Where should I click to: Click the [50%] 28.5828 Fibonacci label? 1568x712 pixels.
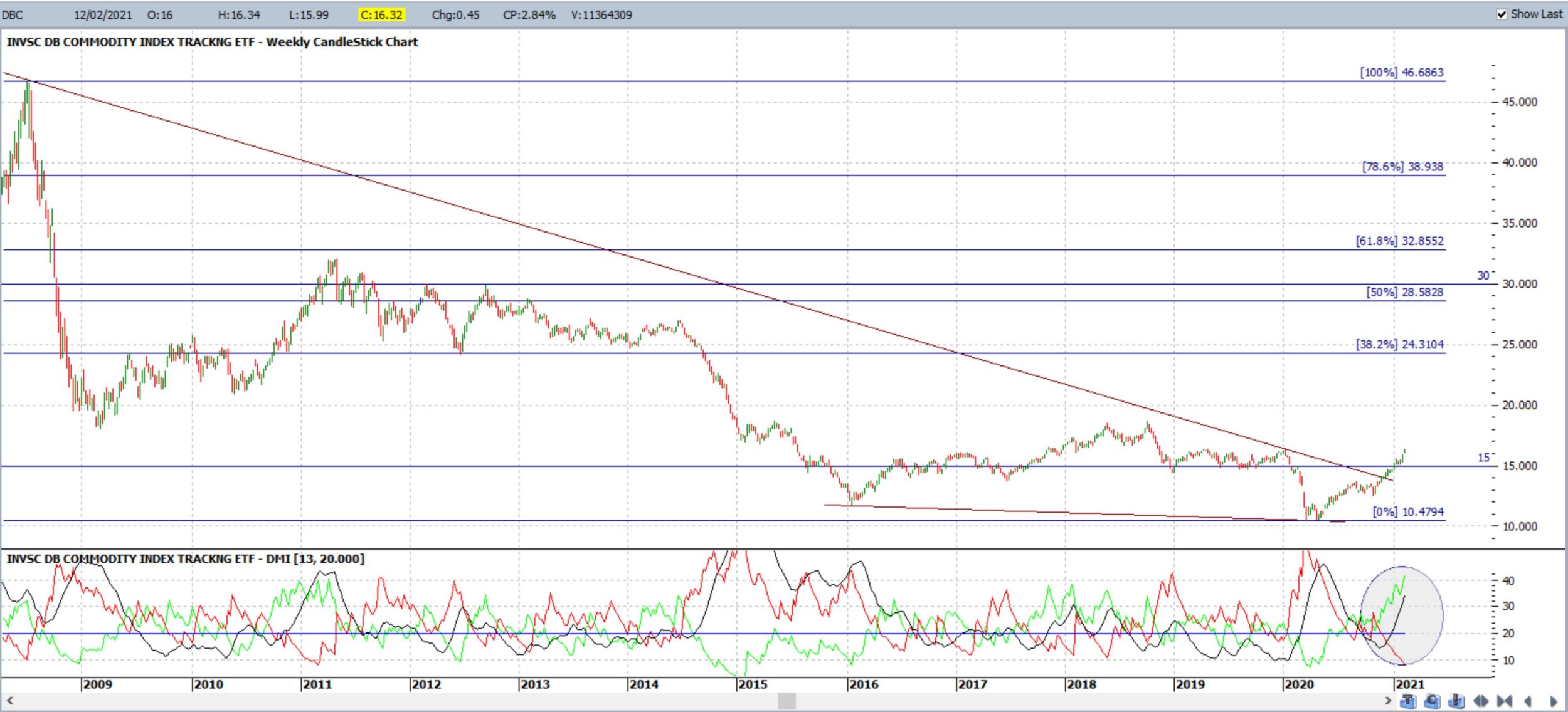1405,293
